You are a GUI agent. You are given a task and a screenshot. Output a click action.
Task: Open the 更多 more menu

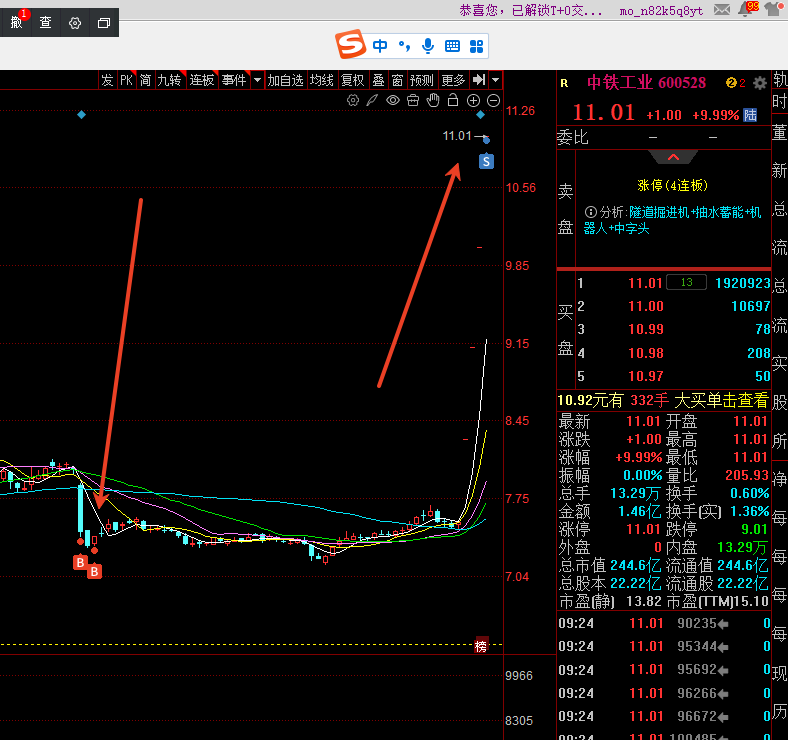coord(453,80)
